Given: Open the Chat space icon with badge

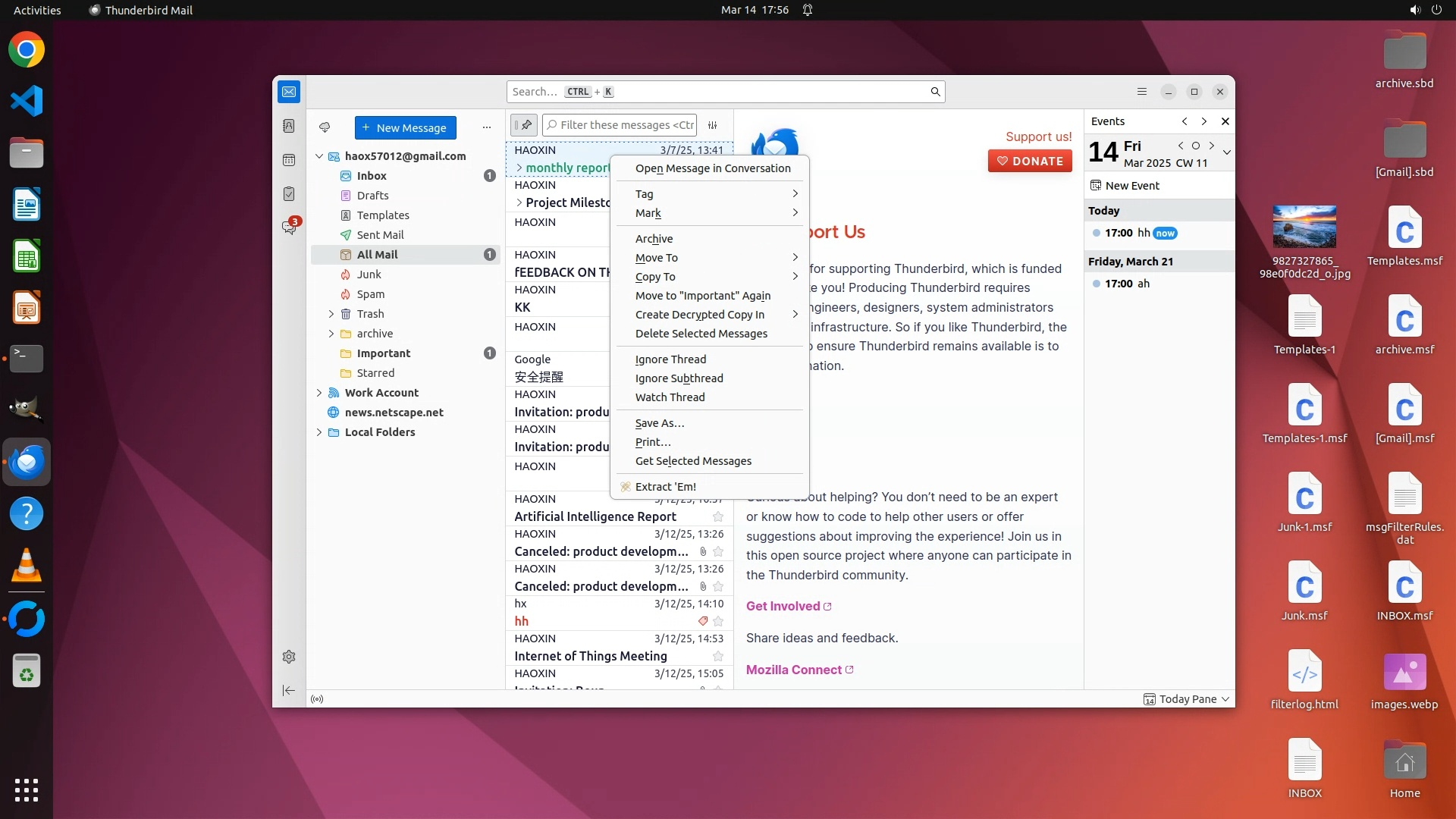Looking at the screenshot, I should (289, 227).
